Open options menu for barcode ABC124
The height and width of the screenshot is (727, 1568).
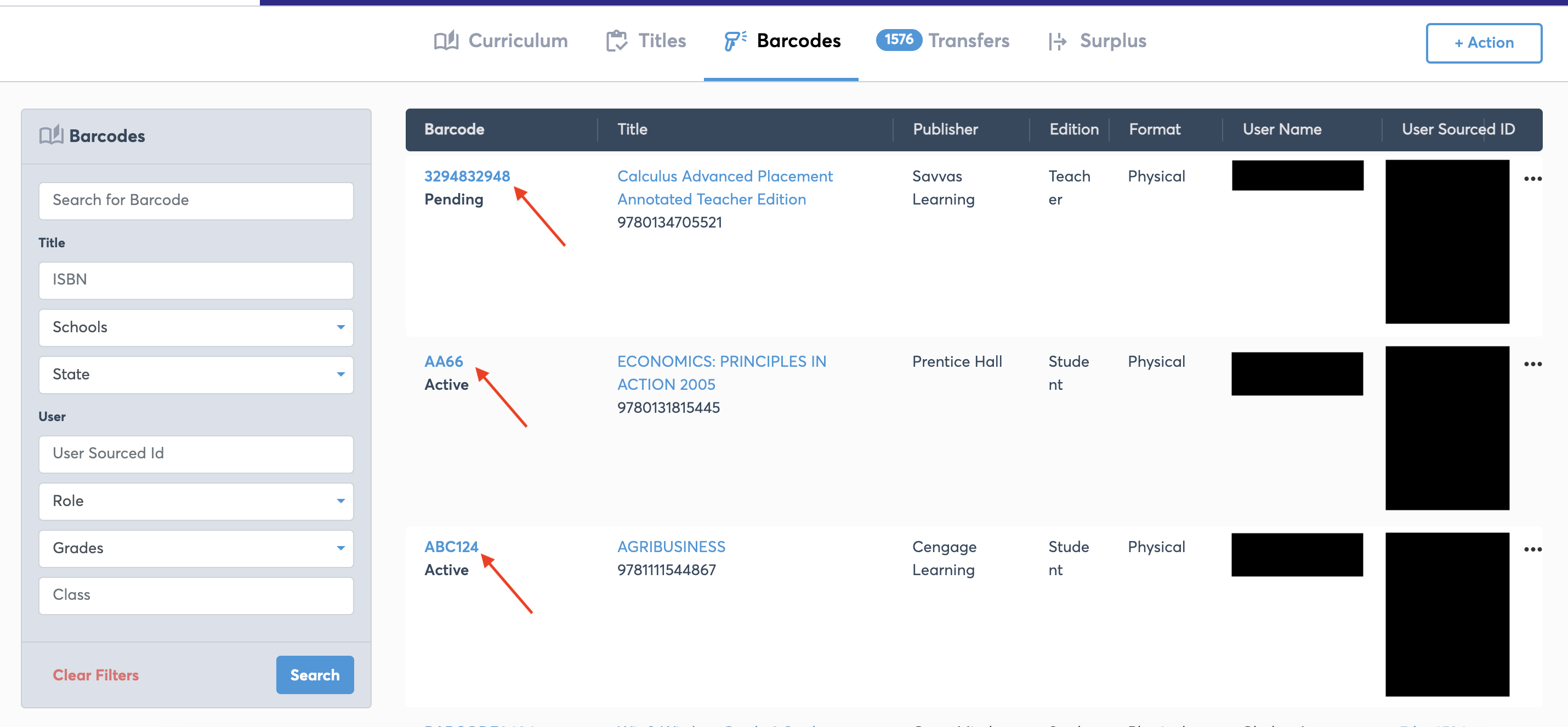tap(1532, 549)
